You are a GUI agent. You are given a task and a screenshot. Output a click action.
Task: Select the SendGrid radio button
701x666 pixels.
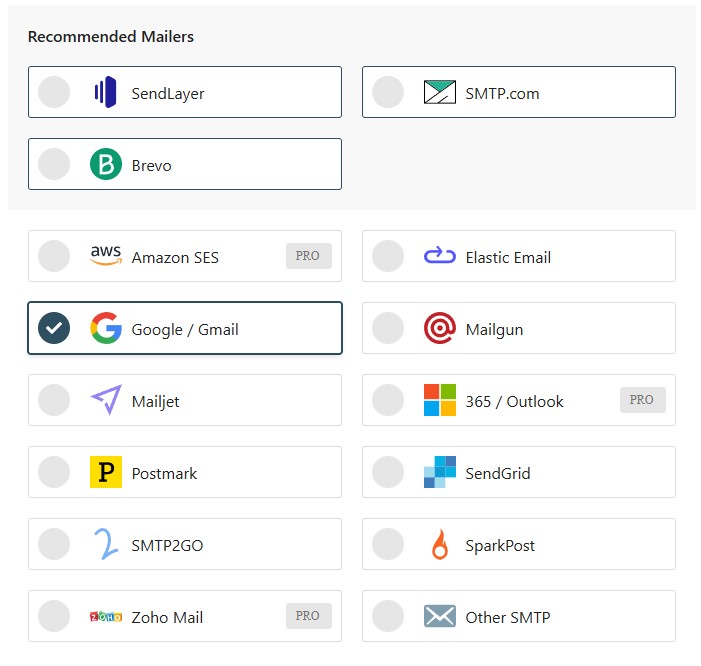(x=388, y=472)
